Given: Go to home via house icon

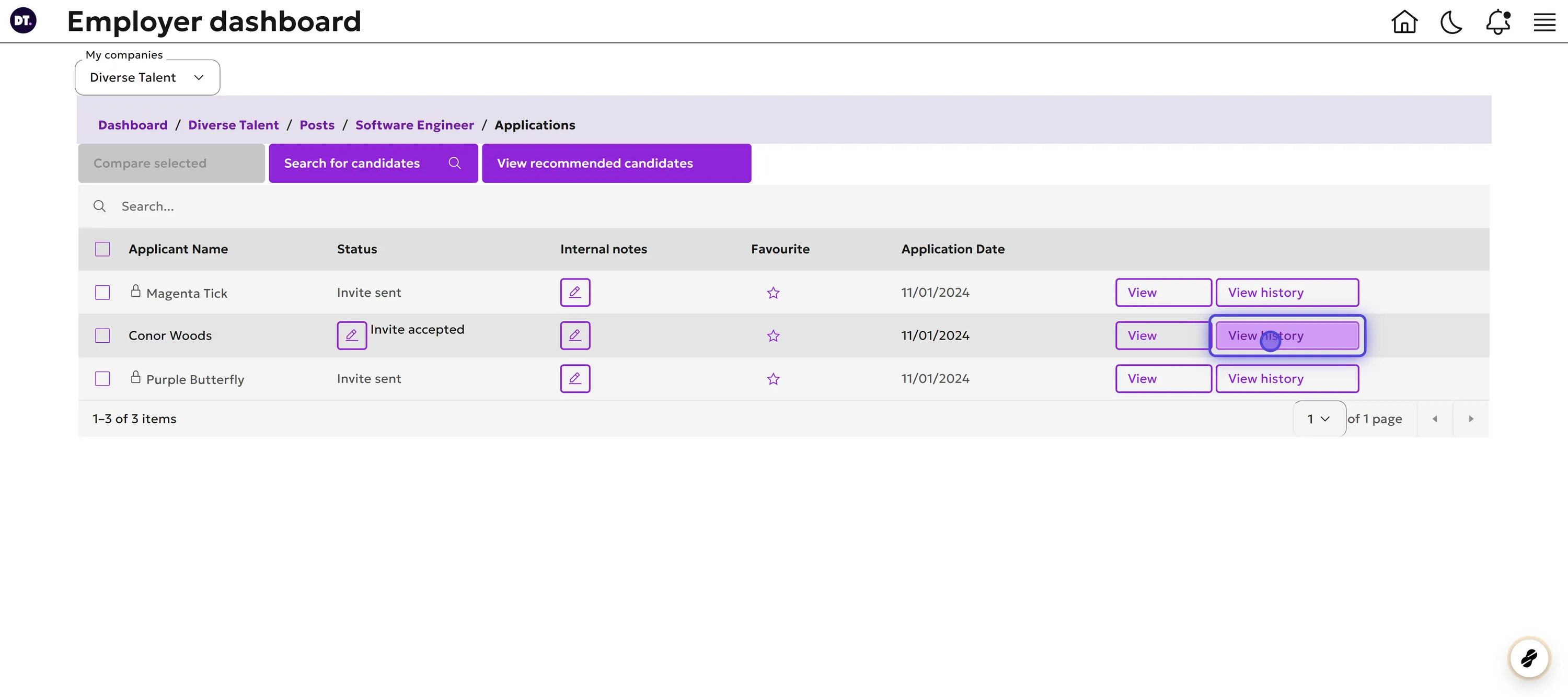Looking at the screenshot, I should pos(1404,22).
